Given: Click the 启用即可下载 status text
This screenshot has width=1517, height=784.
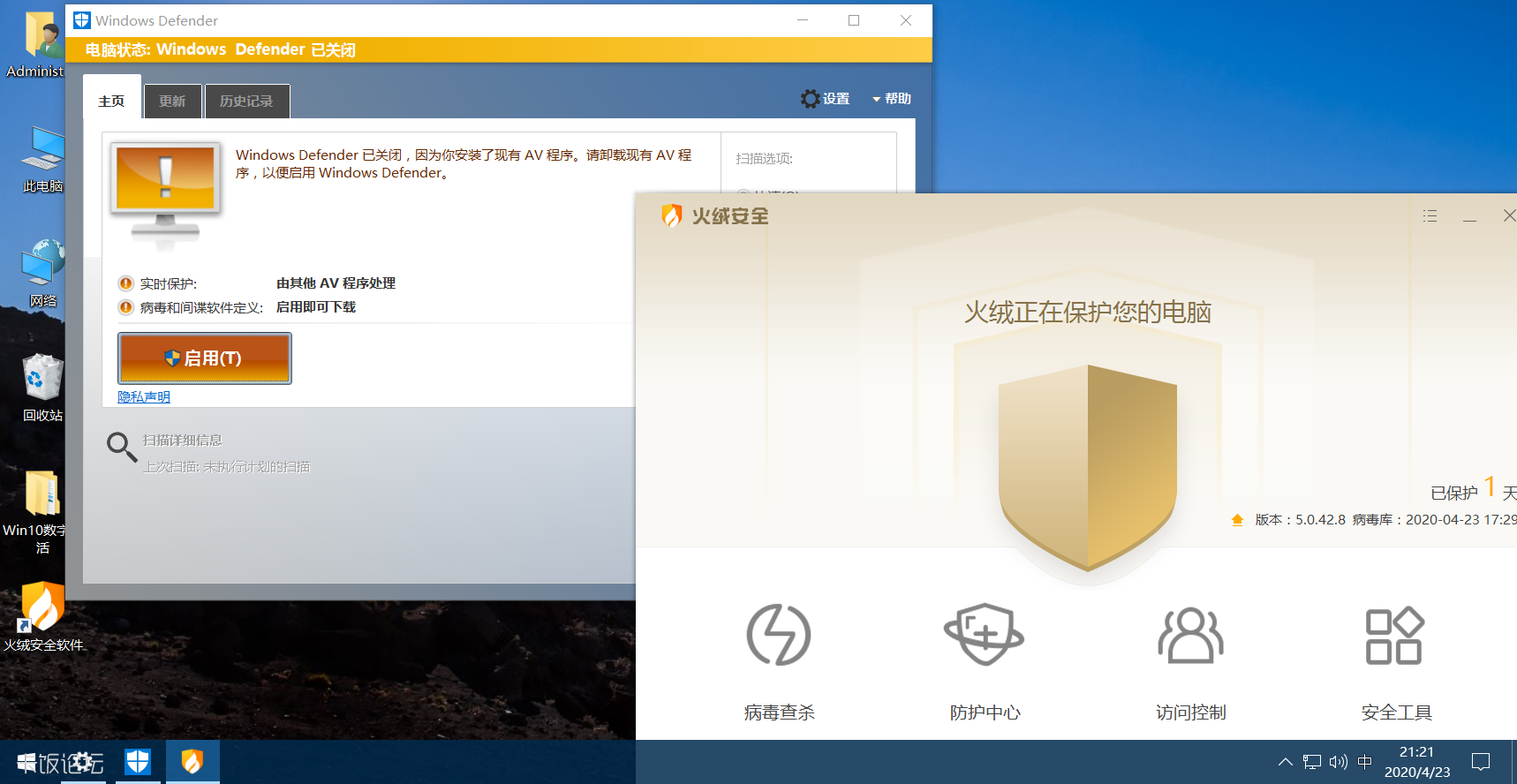Looking at the screenshot, I should [x=316, y=307].
